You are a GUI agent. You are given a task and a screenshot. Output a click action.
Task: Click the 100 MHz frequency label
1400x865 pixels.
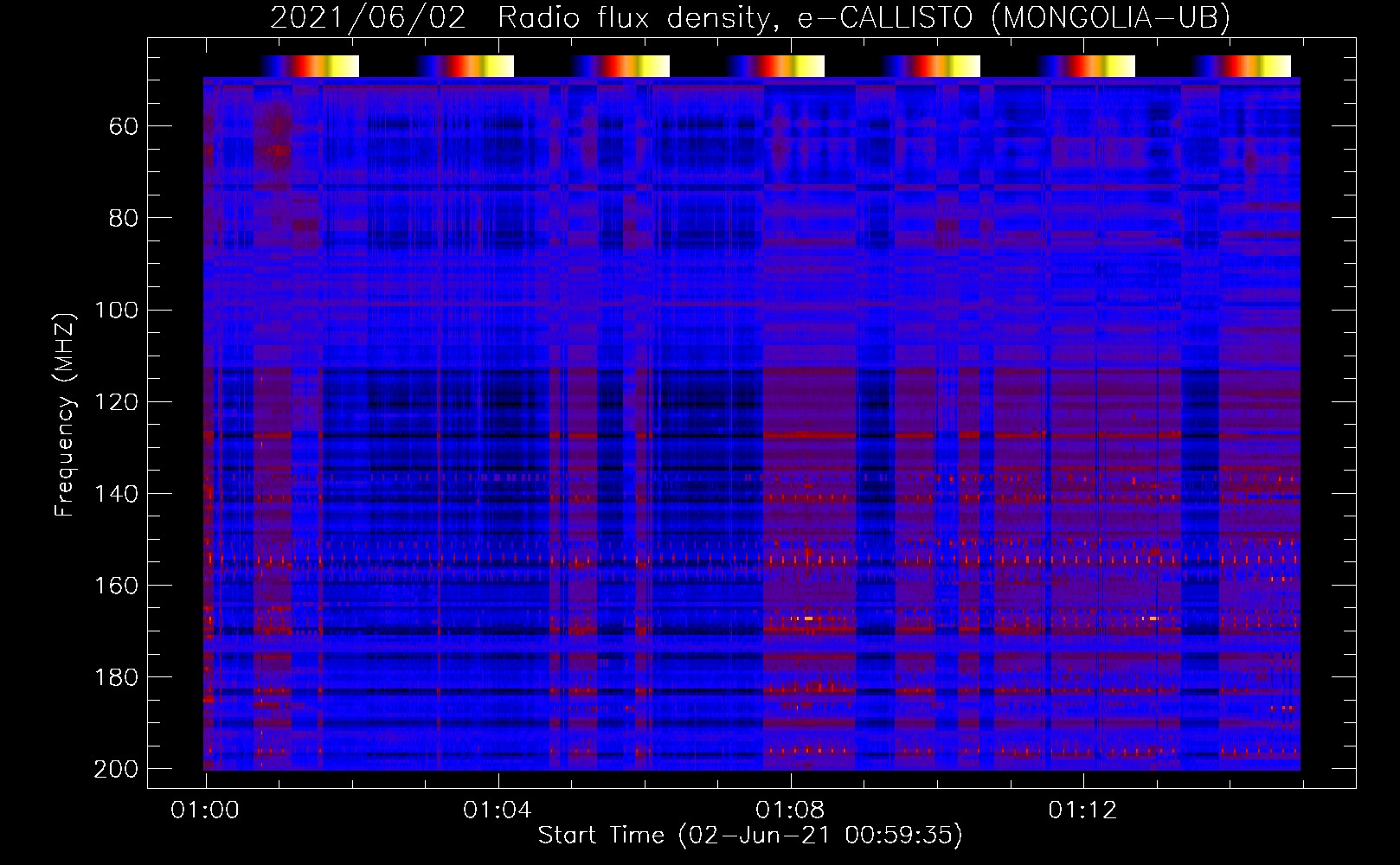[116, 310]
